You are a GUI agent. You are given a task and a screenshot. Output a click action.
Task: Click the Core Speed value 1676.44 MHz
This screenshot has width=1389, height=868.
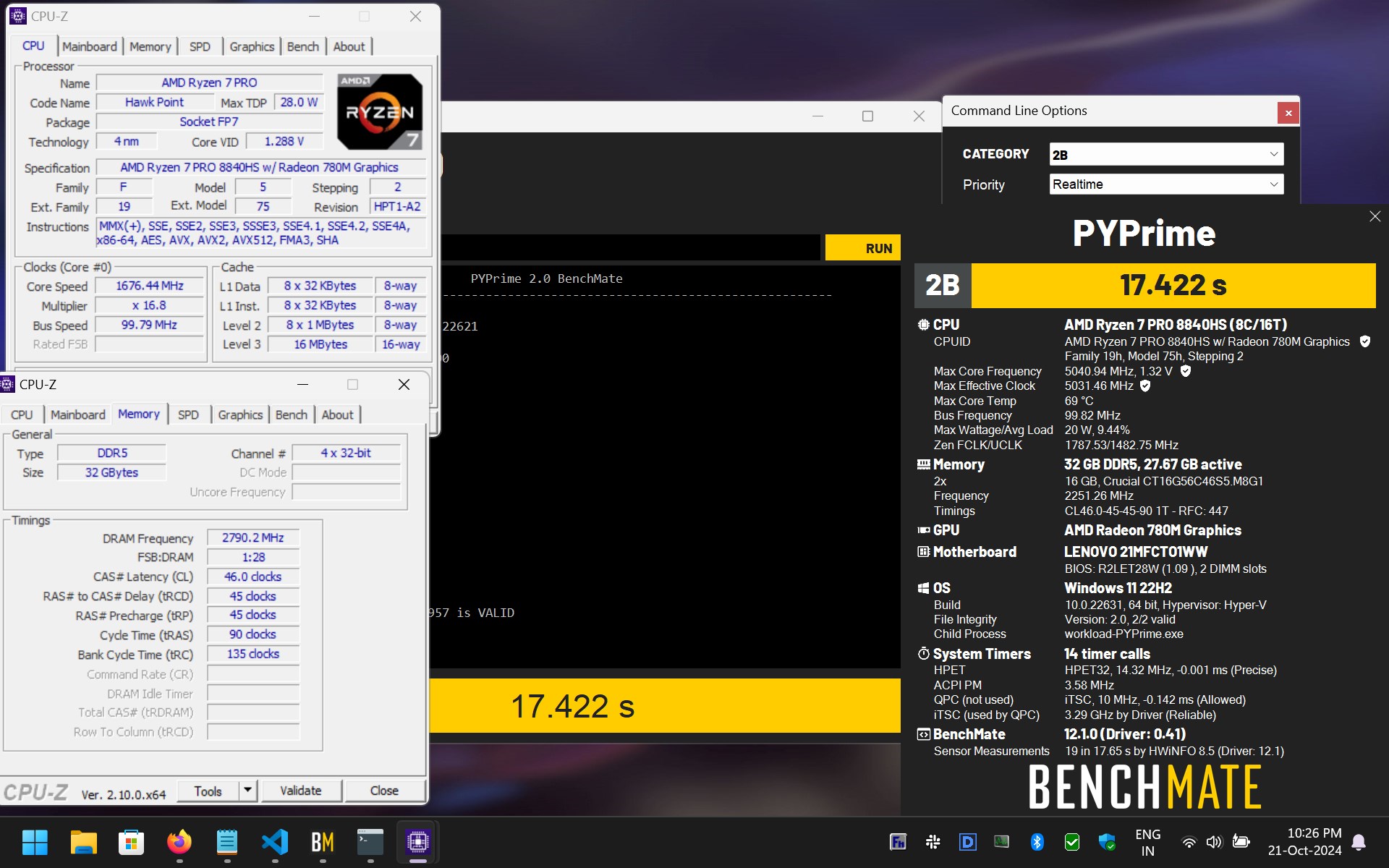pyautogui.click(x=150, y=286)
